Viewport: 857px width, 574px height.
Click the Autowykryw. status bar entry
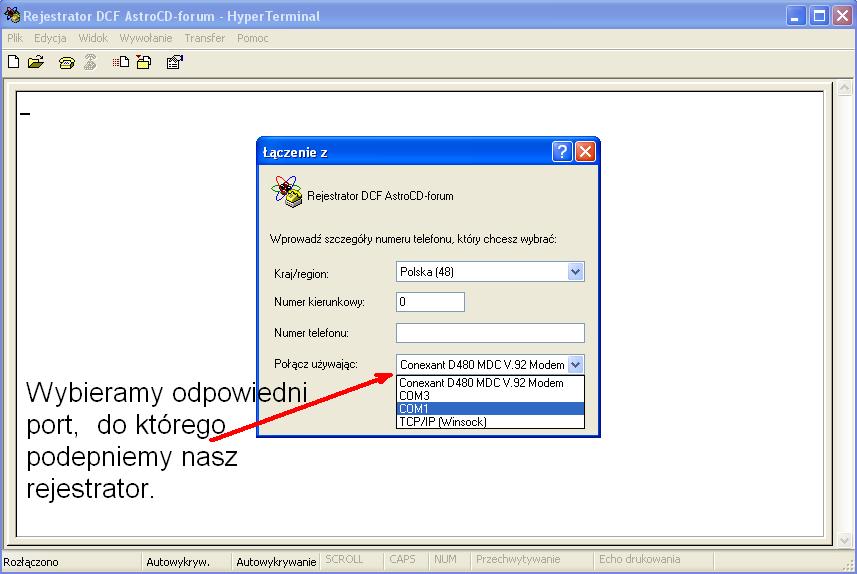178,562
